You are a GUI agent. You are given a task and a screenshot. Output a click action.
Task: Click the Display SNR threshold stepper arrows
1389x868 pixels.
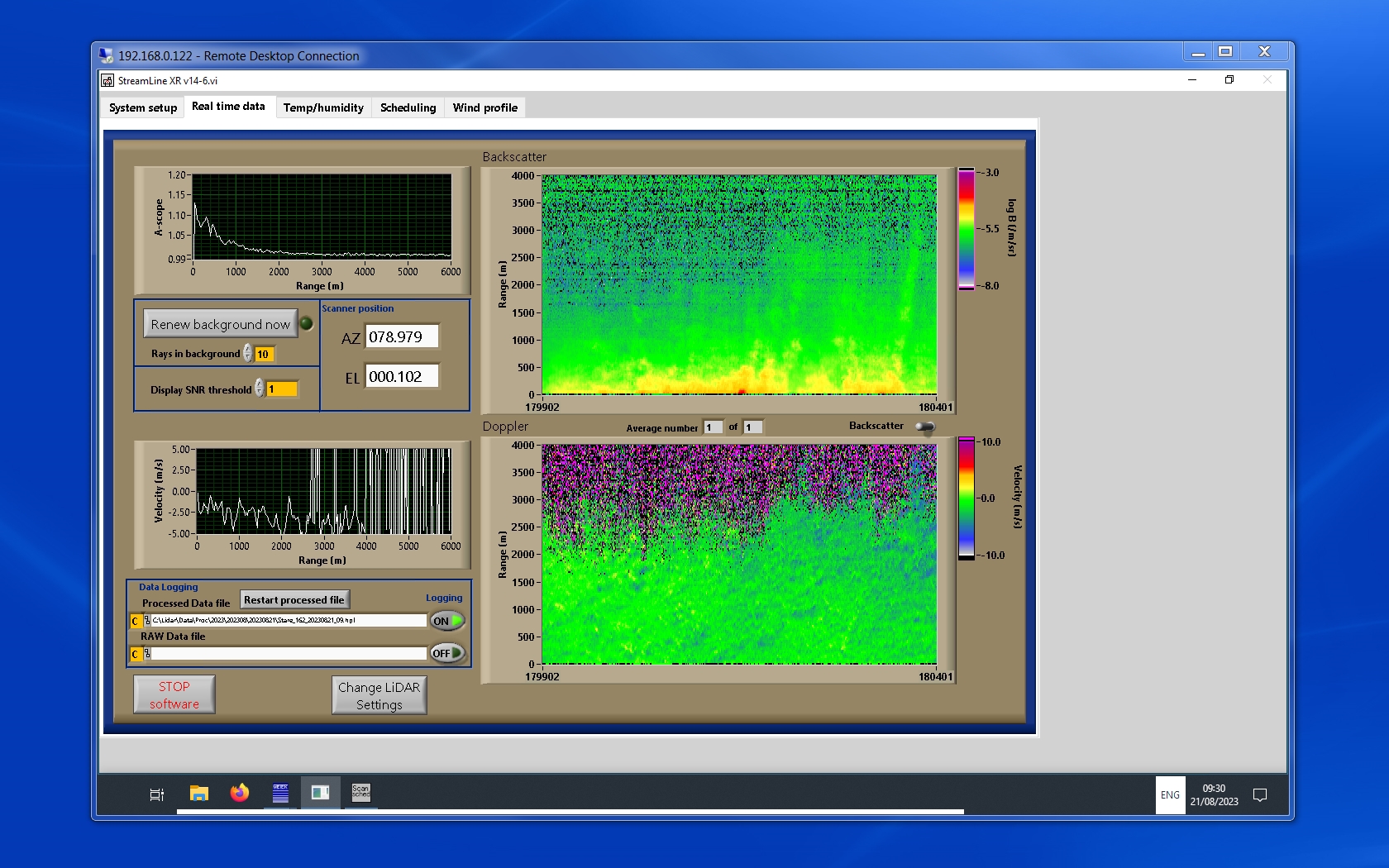(x=260, y=389)
